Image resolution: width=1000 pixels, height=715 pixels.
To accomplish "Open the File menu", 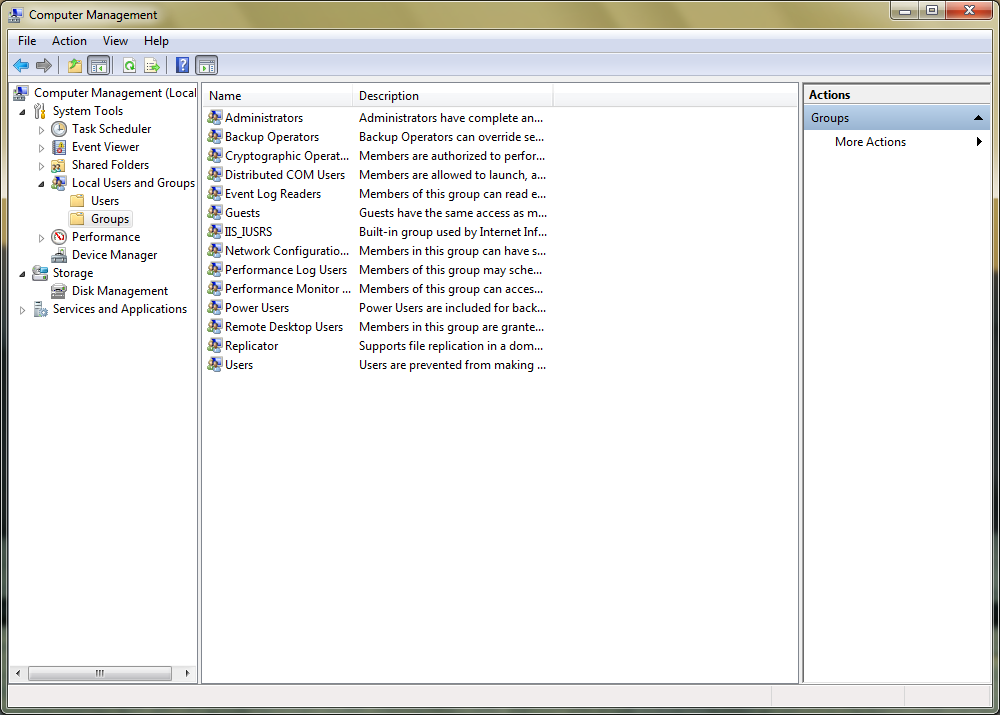I will point(27,41).
